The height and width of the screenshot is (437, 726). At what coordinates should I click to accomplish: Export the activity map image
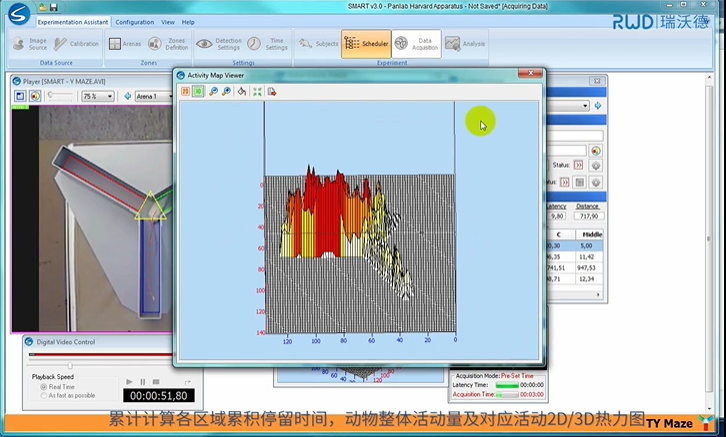[272, 92]
